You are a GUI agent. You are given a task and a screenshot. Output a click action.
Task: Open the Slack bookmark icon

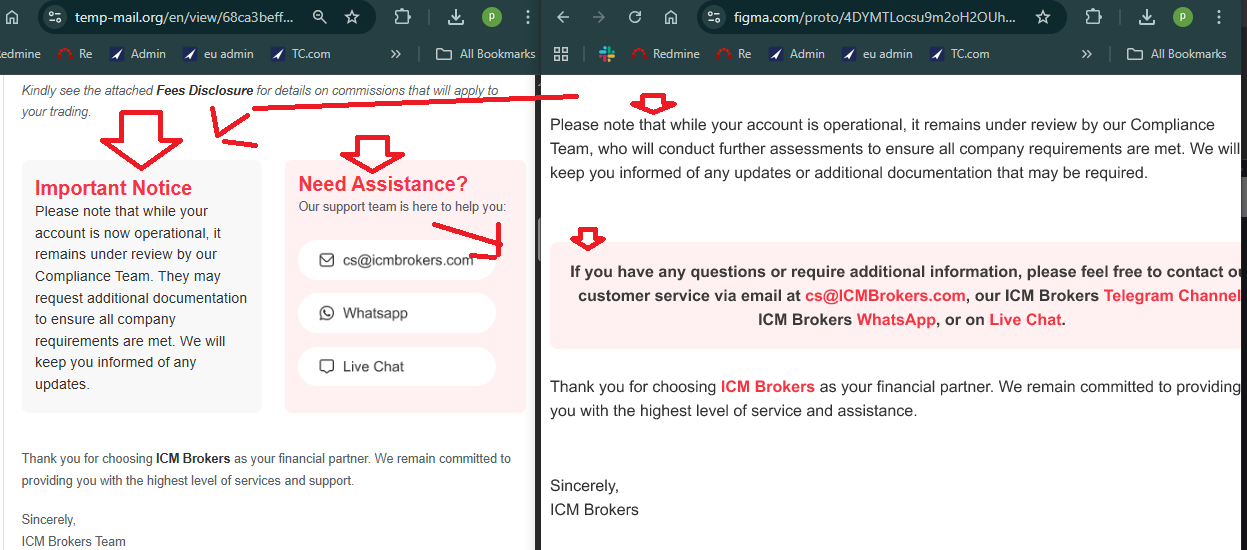pos(607,54)
